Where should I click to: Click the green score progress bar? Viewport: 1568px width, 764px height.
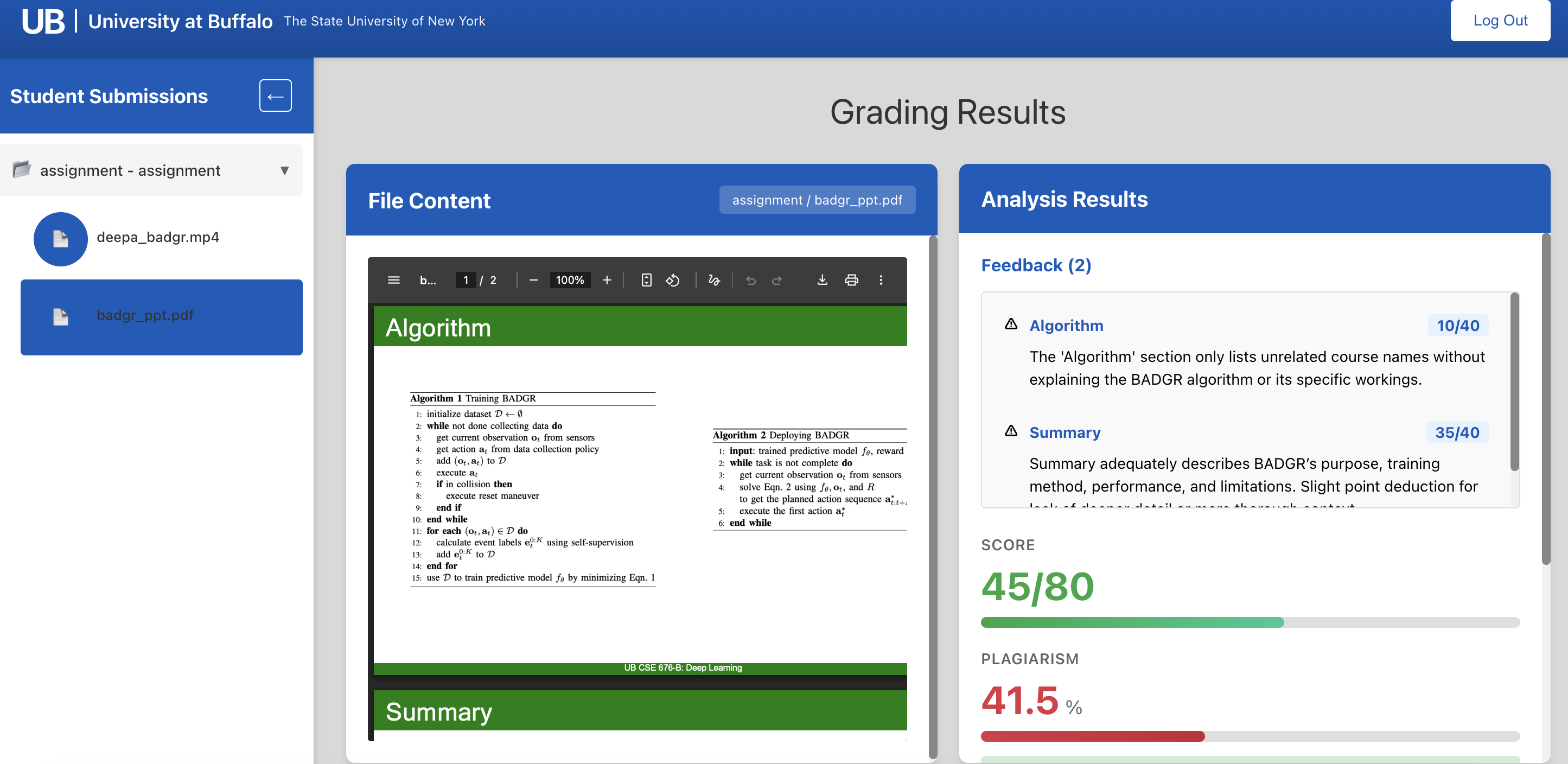point(1132,622)
